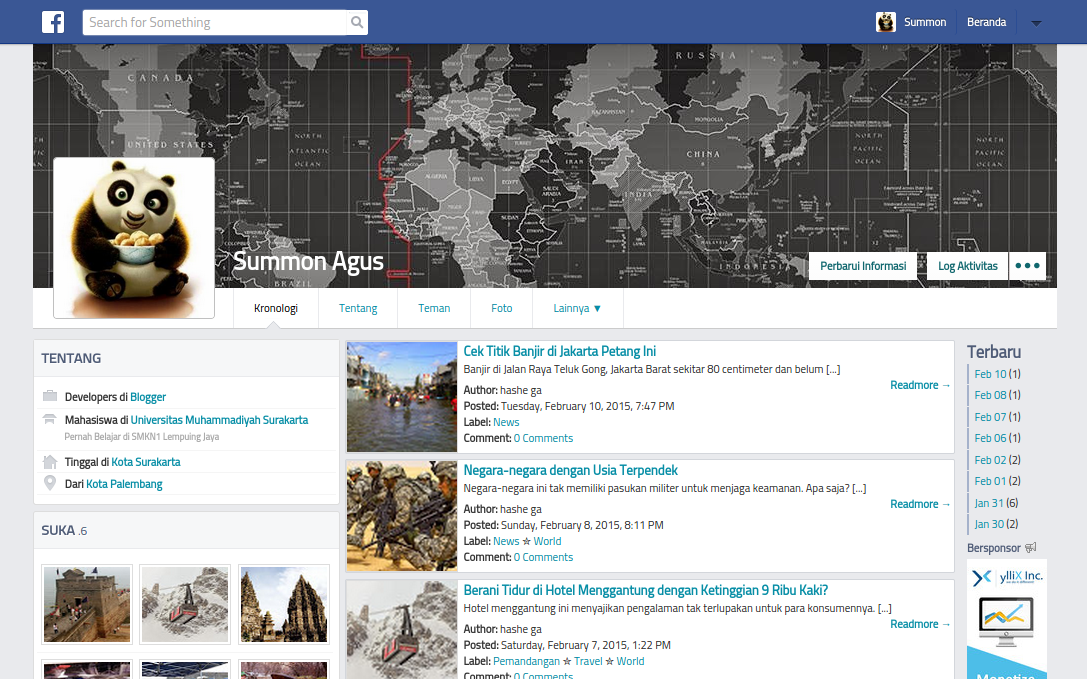
Task: Open the Teman tab
Action: pos(434,308)
